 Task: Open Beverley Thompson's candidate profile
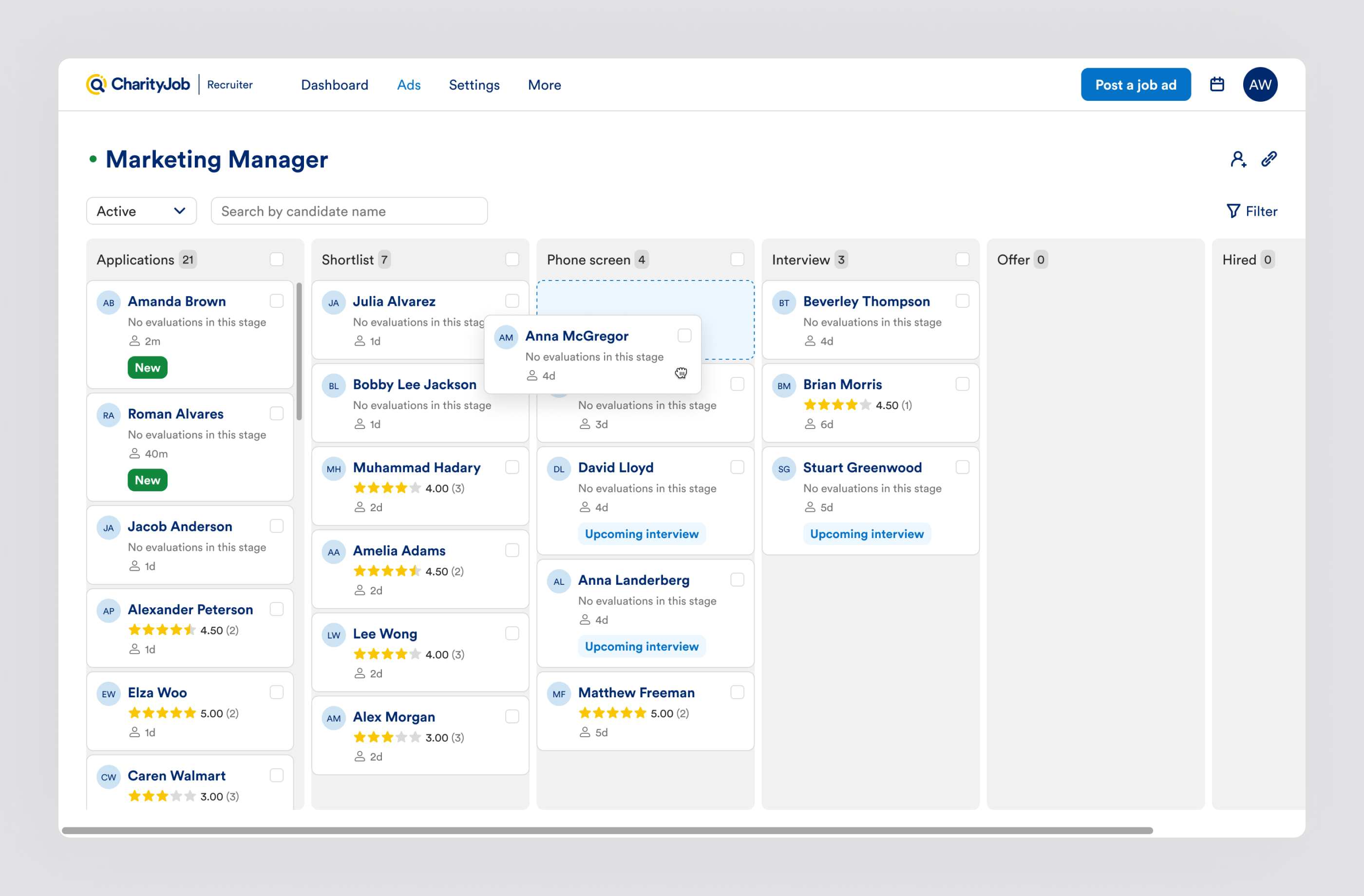click(867, 301)
